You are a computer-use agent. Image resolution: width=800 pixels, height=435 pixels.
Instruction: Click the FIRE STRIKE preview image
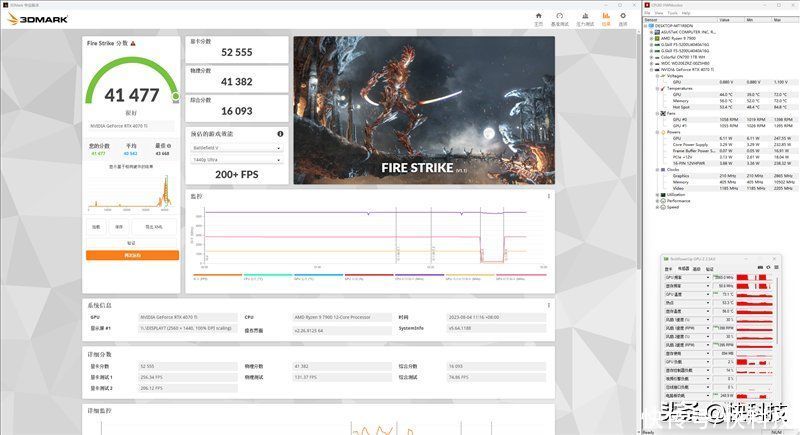424,110
